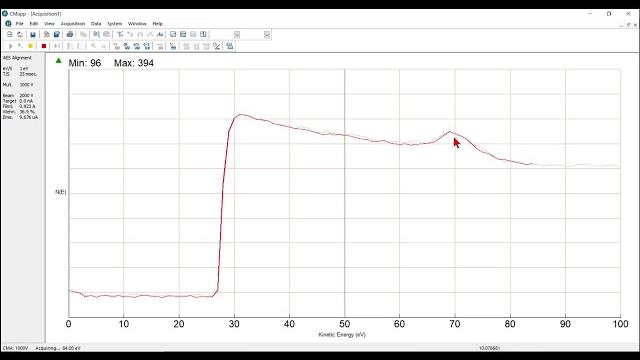The width and height of the screenshot is (640, 360).
Task: Open the File menu
Action: pos(20,24)
